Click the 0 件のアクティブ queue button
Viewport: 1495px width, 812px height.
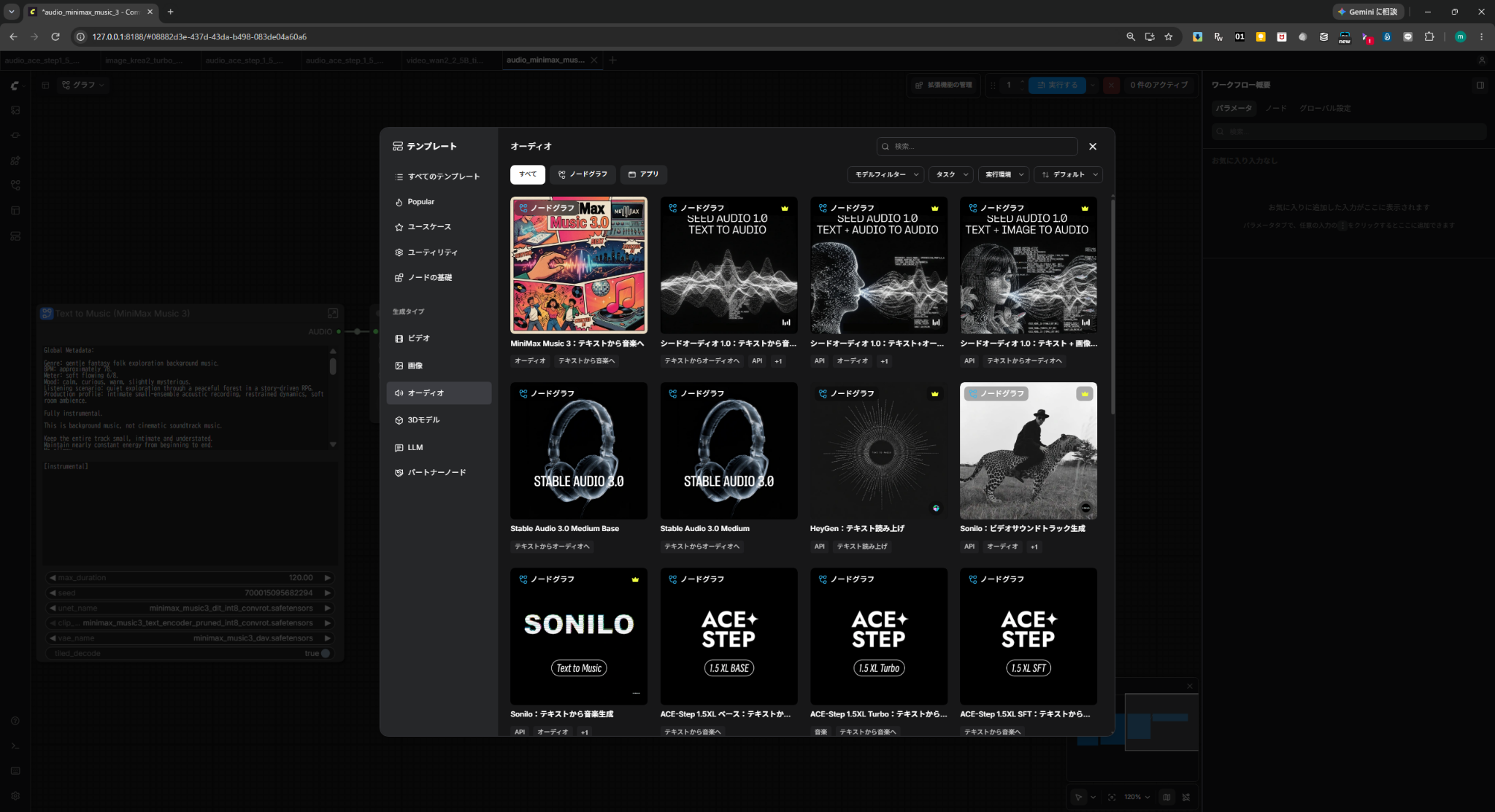1158,85
